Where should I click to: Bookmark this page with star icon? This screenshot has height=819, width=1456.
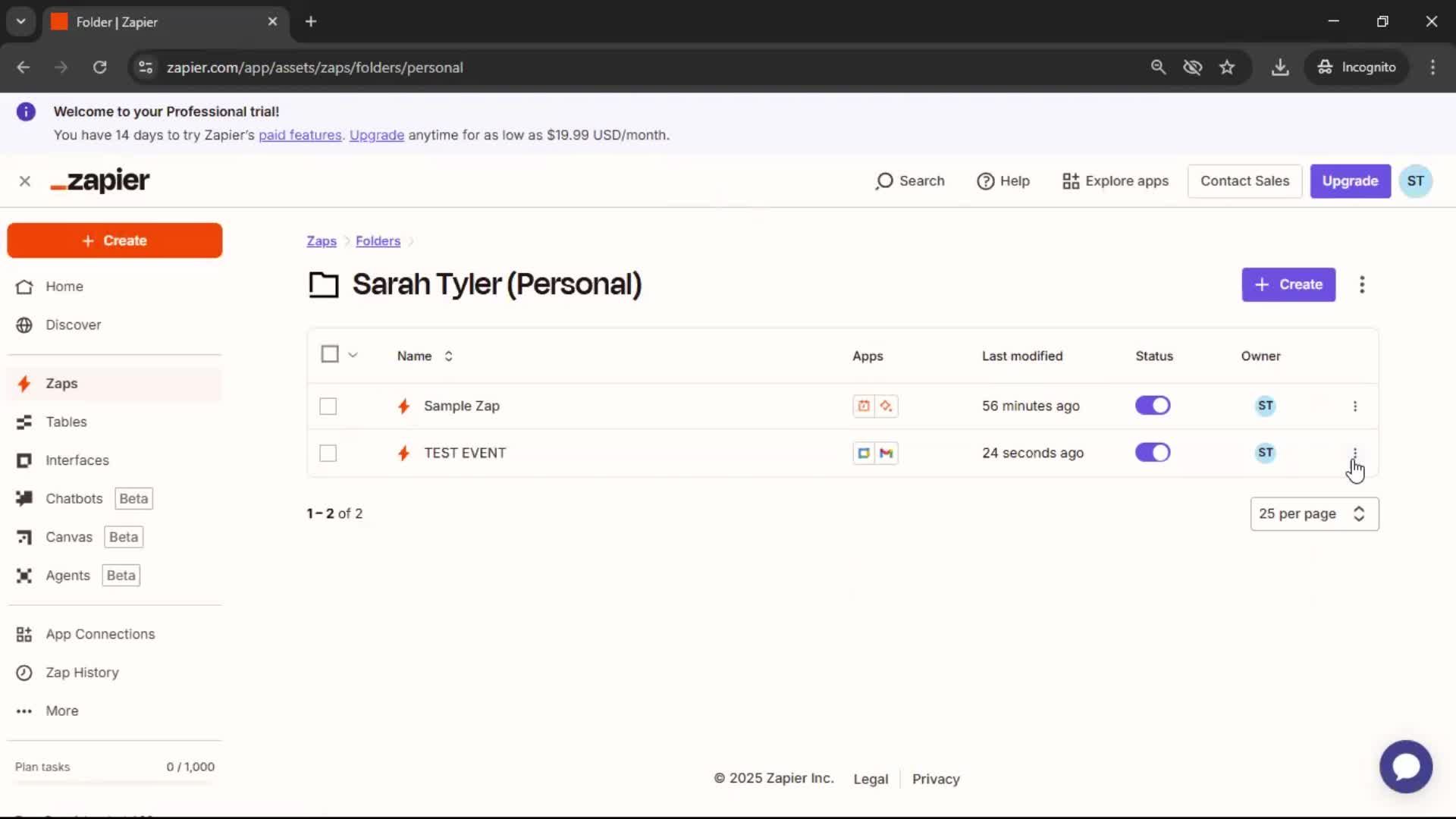tap(1227, 67)
